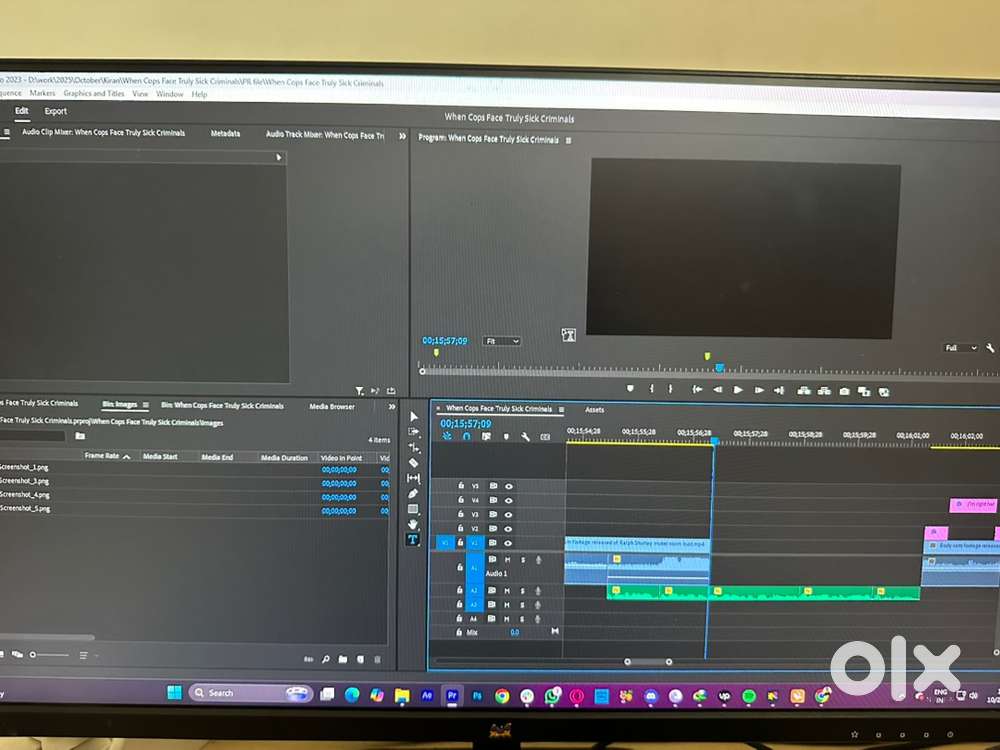Choose the Selection arrow tool
The width and height of the screenshot is (1000, 750).
[414, 417]
